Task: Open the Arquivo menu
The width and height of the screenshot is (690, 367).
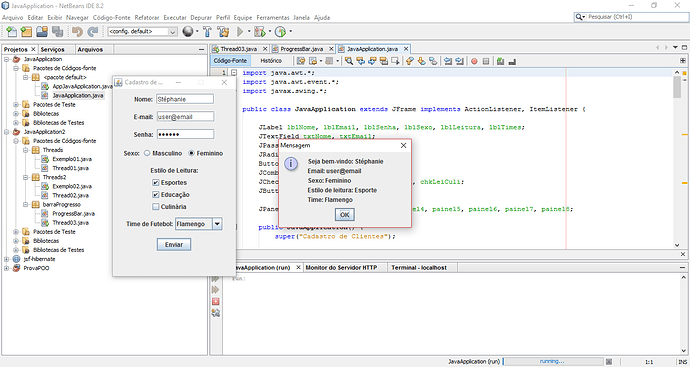Action: (x=13, y=18)
